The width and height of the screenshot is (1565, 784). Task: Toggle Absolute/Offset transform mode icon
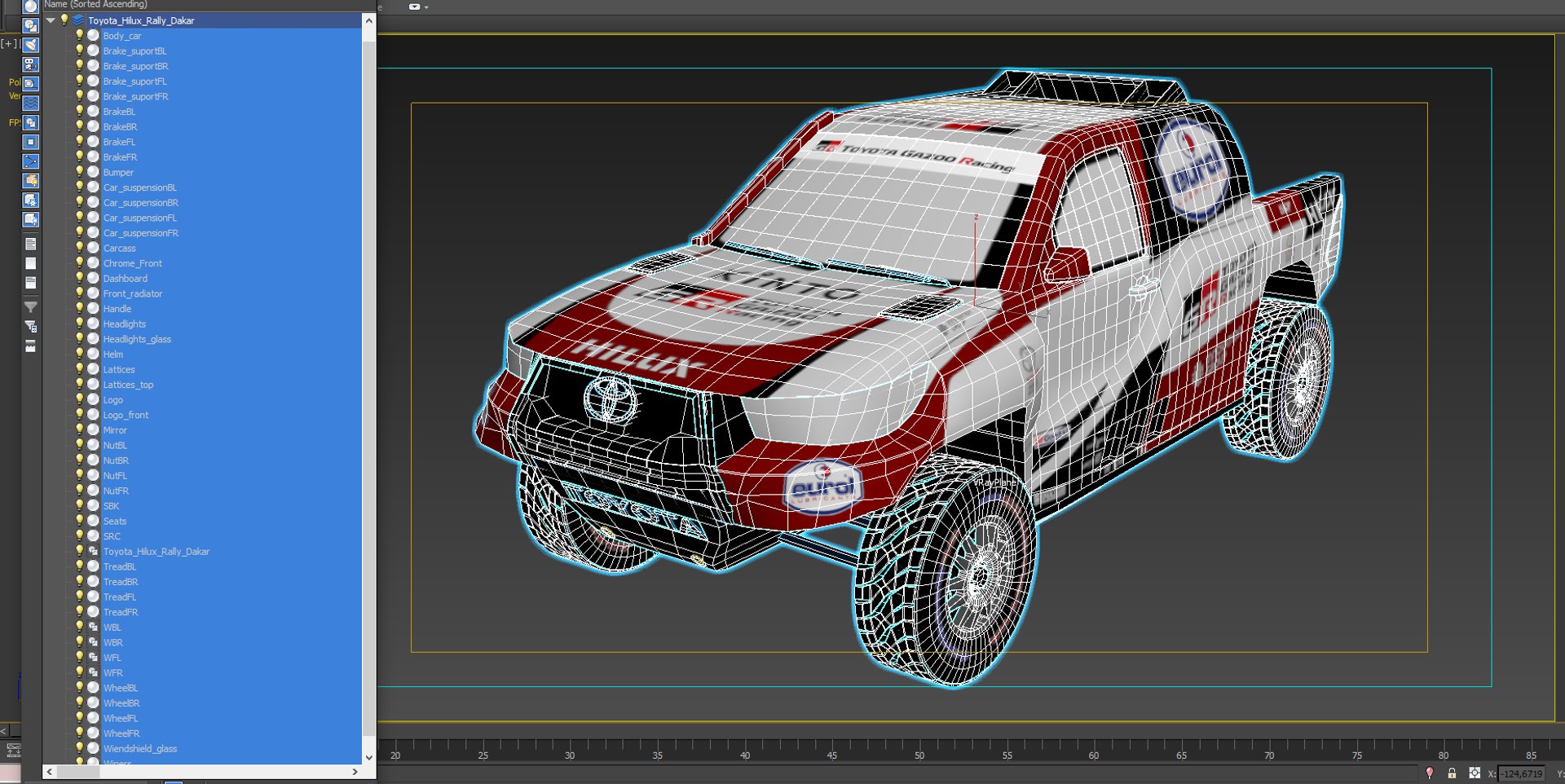point(1475,773)
